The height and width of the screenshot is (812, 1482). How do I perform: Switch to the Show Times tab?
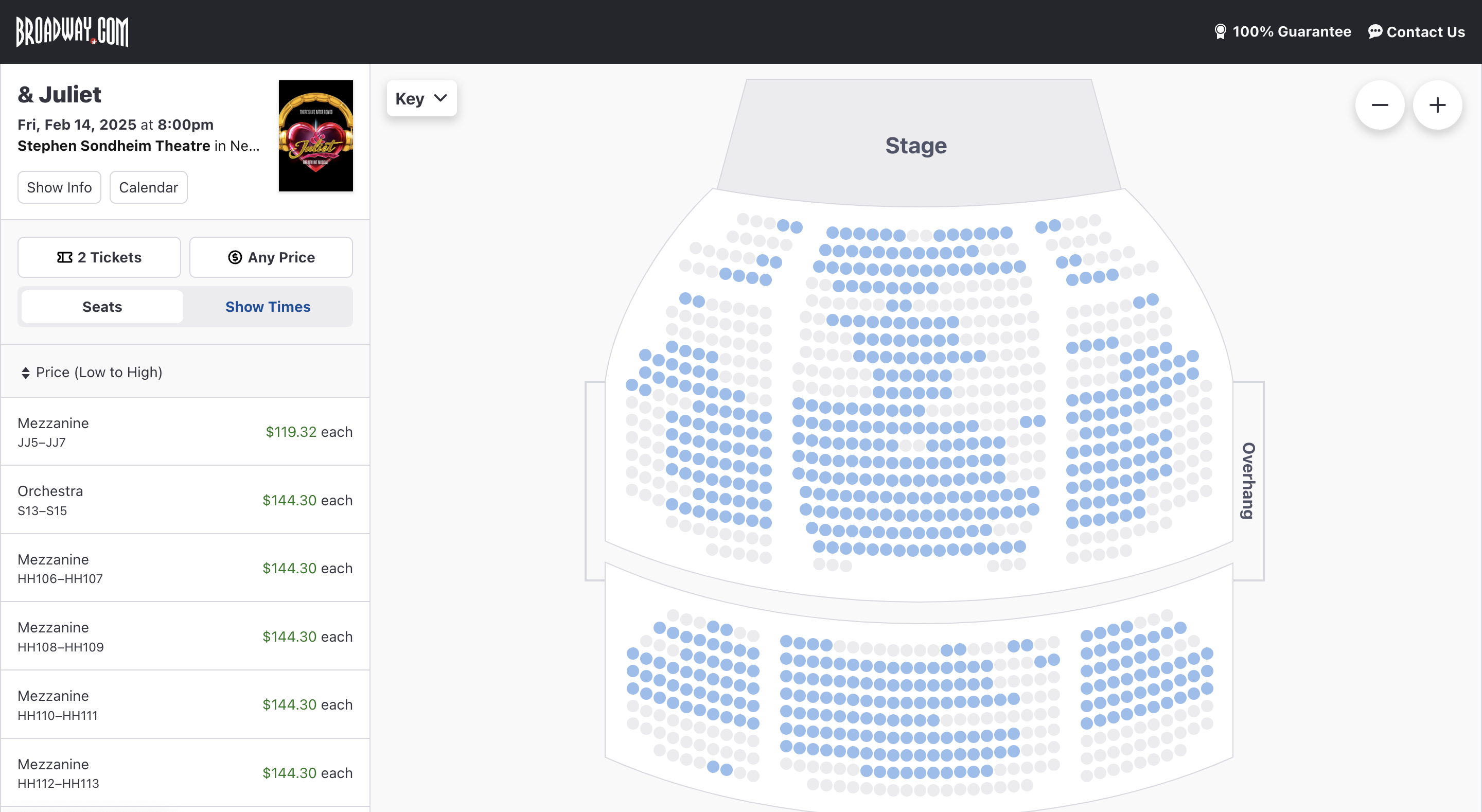268,307
